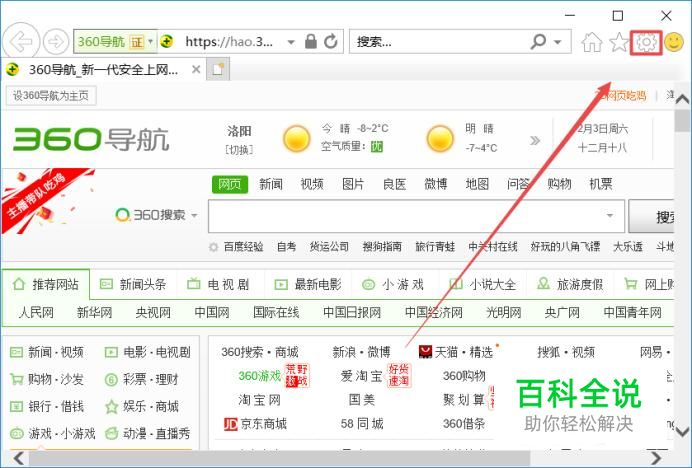This screenshot has width=692, height=468.
Task: Click the 360导航 logo
Action: pos(91,139)
